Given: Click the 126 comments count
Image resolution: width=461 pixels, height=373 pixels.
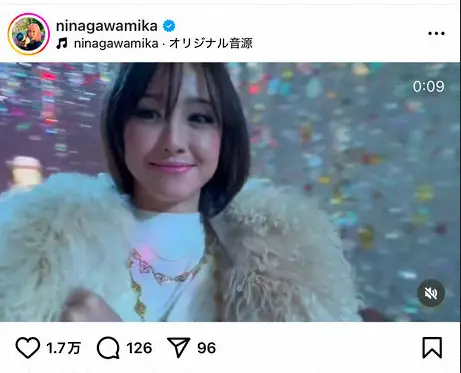Looking at the screenshot, I should (139, 348).
